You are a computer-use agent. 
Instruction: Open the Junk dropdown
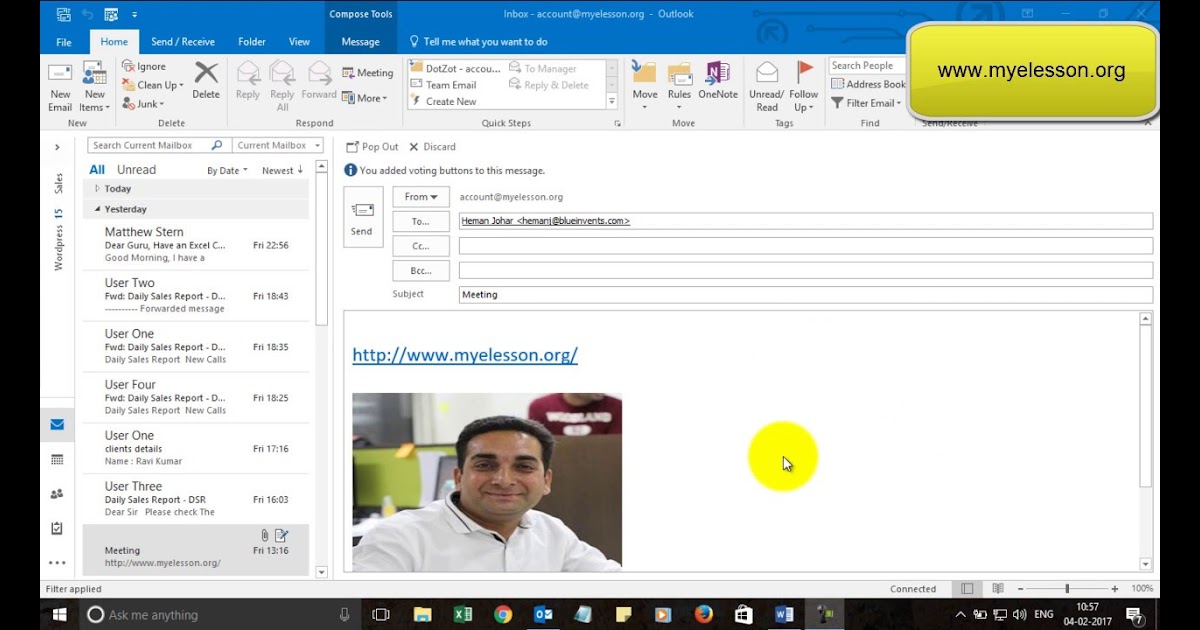point(143,104)
